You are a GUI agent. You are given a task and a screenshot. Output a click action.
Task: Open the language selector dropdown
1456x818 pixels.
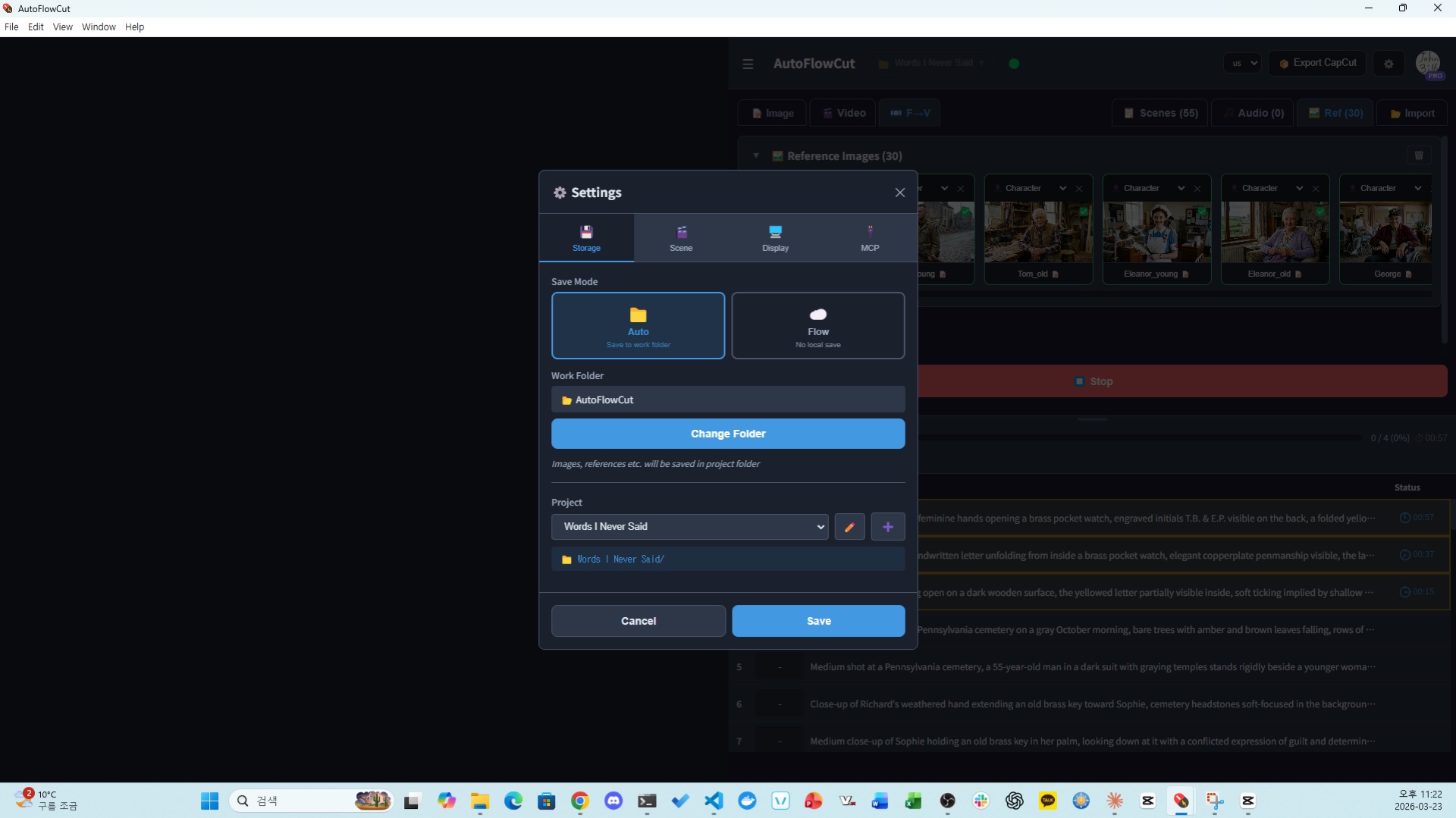[x=1242, y=64]
